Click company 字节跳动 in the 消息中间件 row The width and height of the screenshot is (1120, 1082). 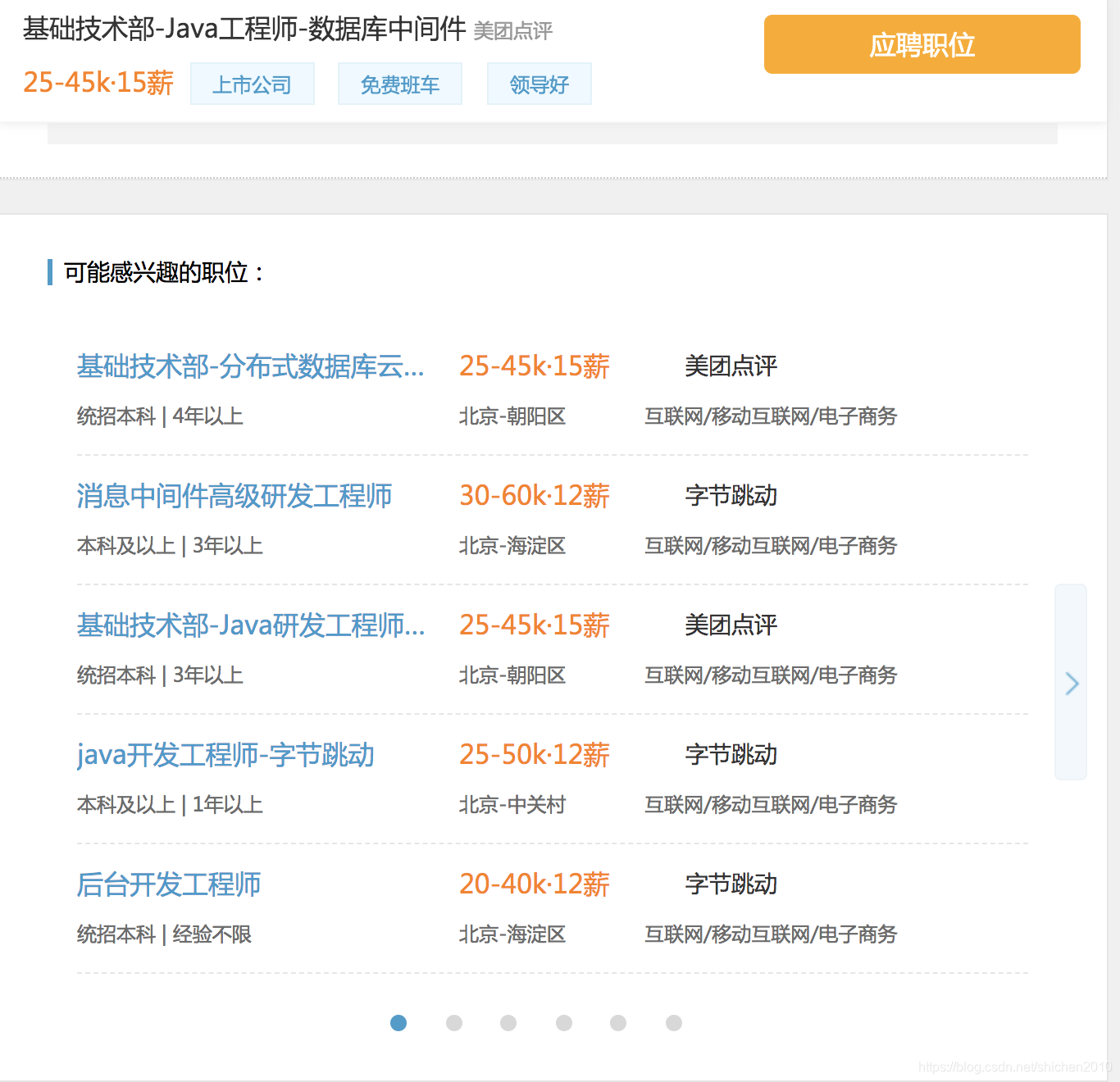(x=731, y=496)
